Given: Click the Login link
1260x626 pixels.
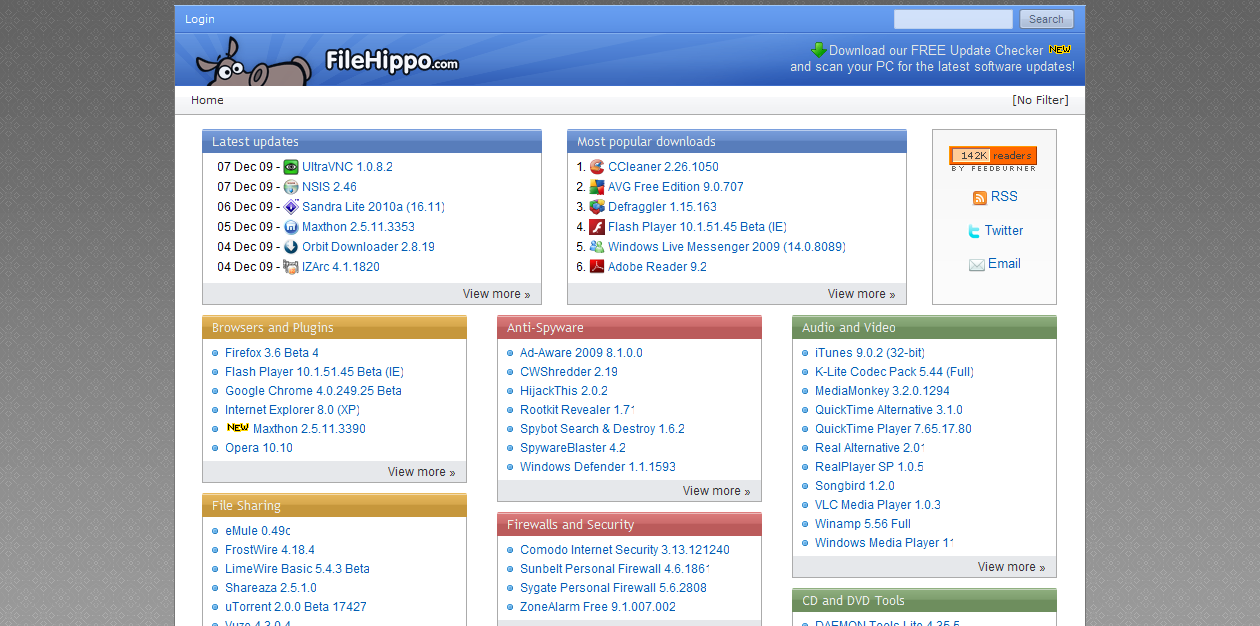Looking at the screenshot, I should [x=200, y=19].
